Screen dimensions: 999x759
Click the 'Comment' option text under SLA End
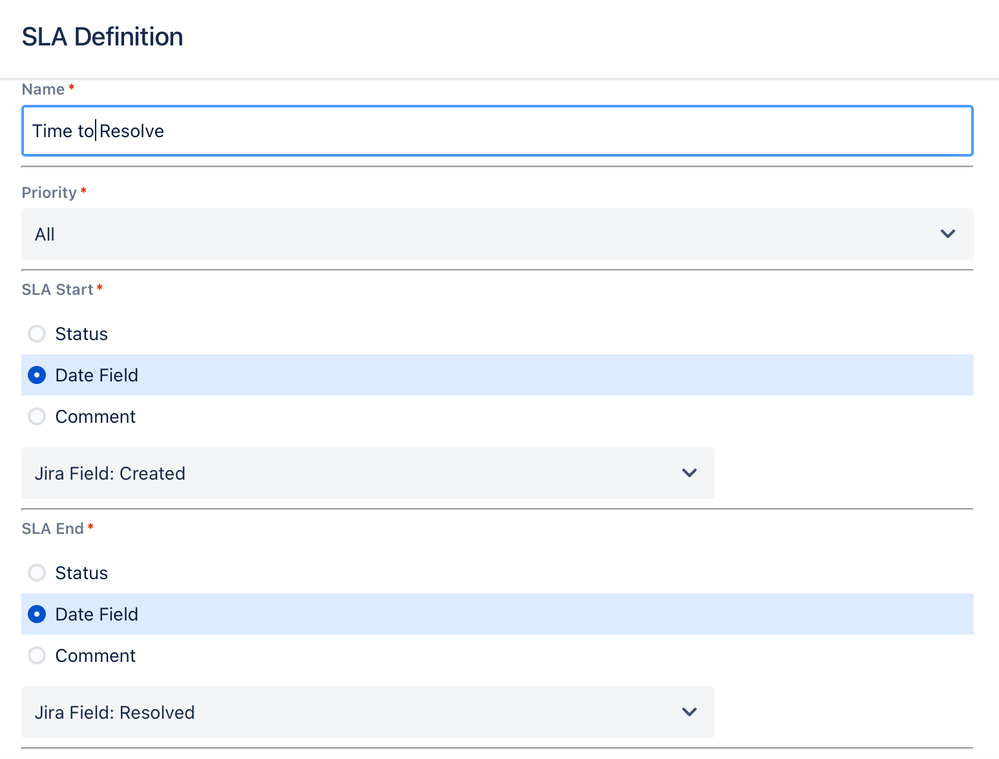tap(95, 655)
